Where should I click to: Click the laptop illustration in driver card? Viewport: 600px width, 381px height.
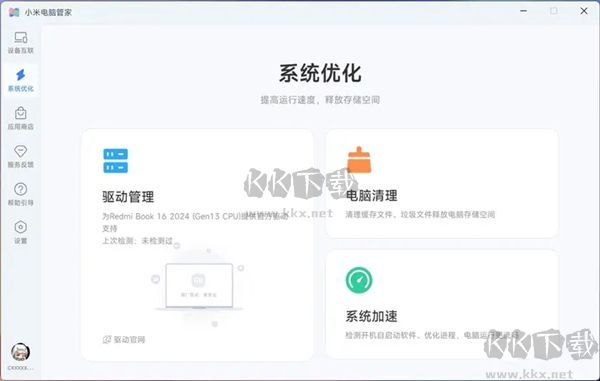coord(199,286)
